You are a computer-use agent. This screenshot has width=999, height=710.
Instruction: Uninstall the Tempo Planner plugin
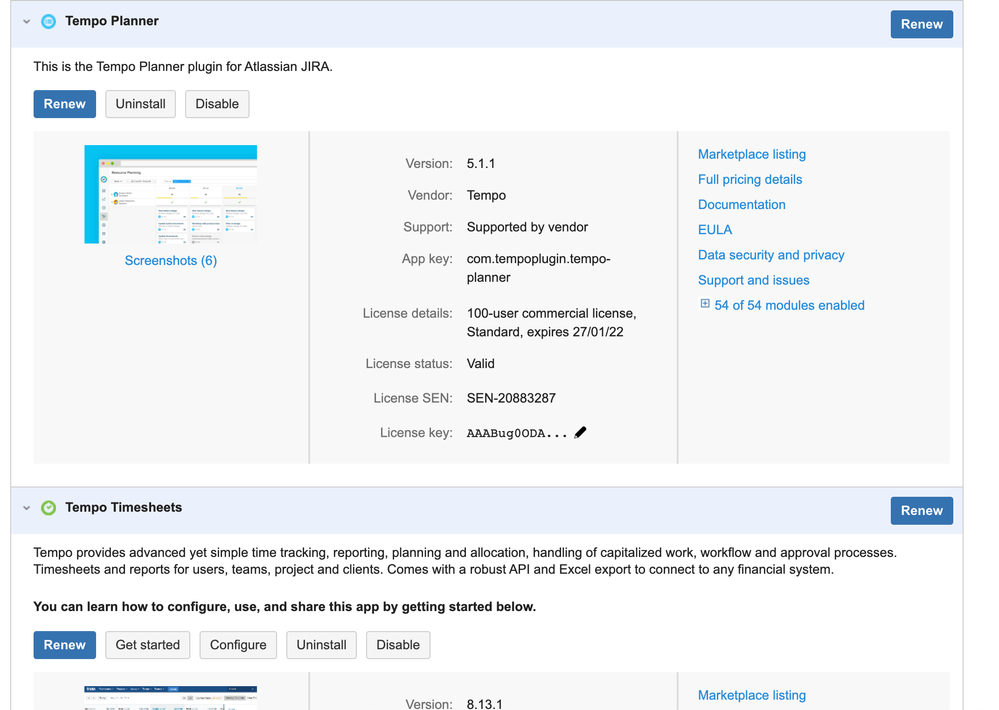click(x=140, y=104)
